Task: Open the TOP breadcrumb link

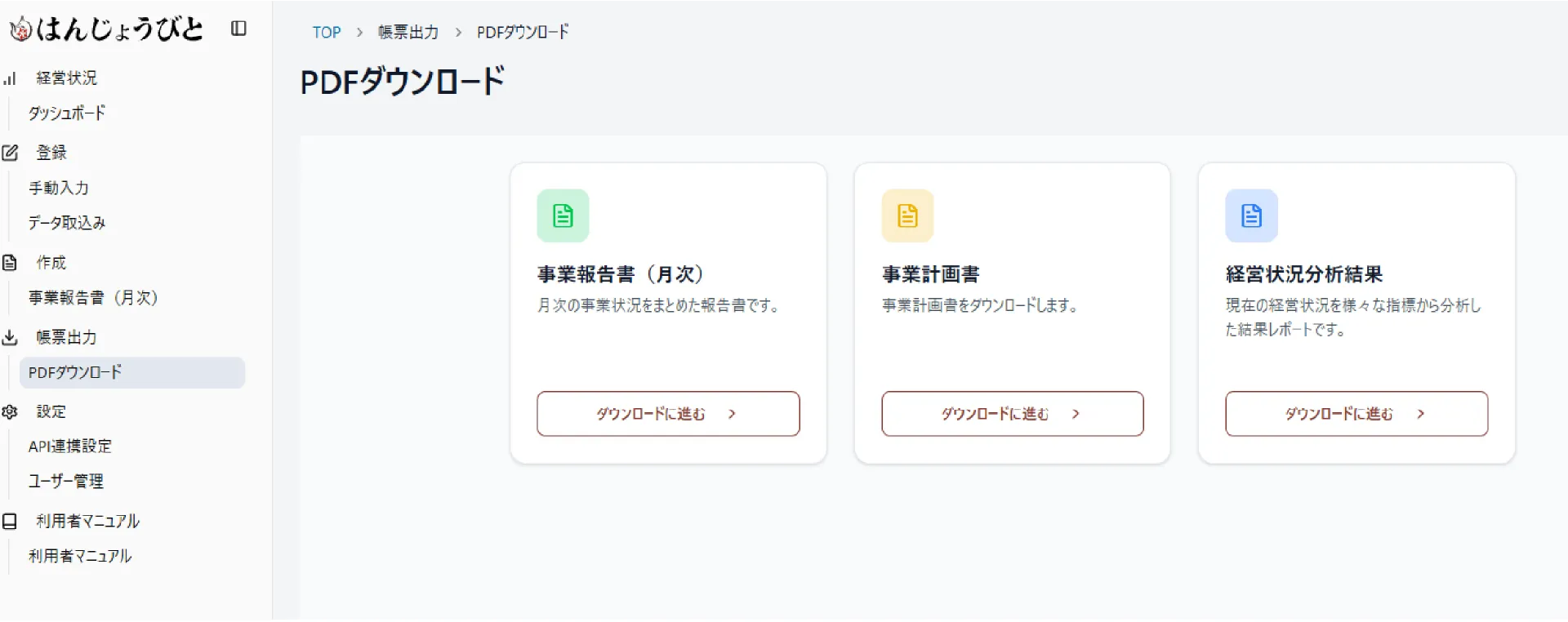Action: pos(326,32)
